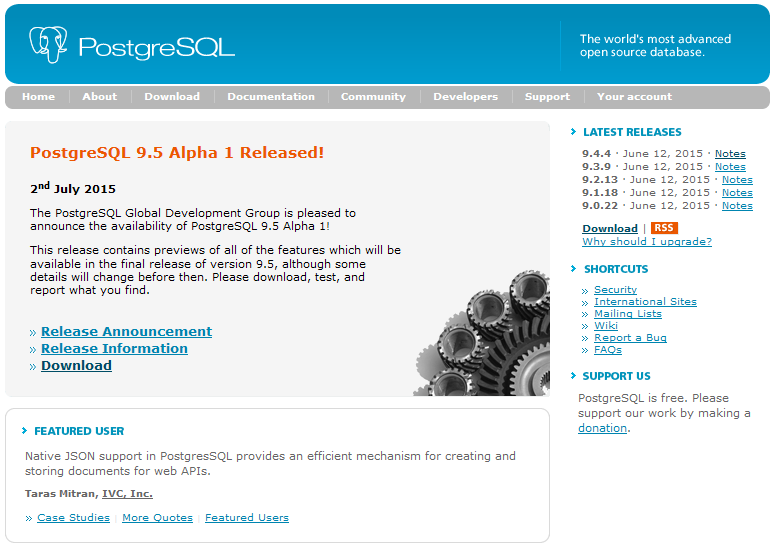This screenshot has width=776, height=560.
Task: Open the About menu item
Action: (x=100, y=96)
